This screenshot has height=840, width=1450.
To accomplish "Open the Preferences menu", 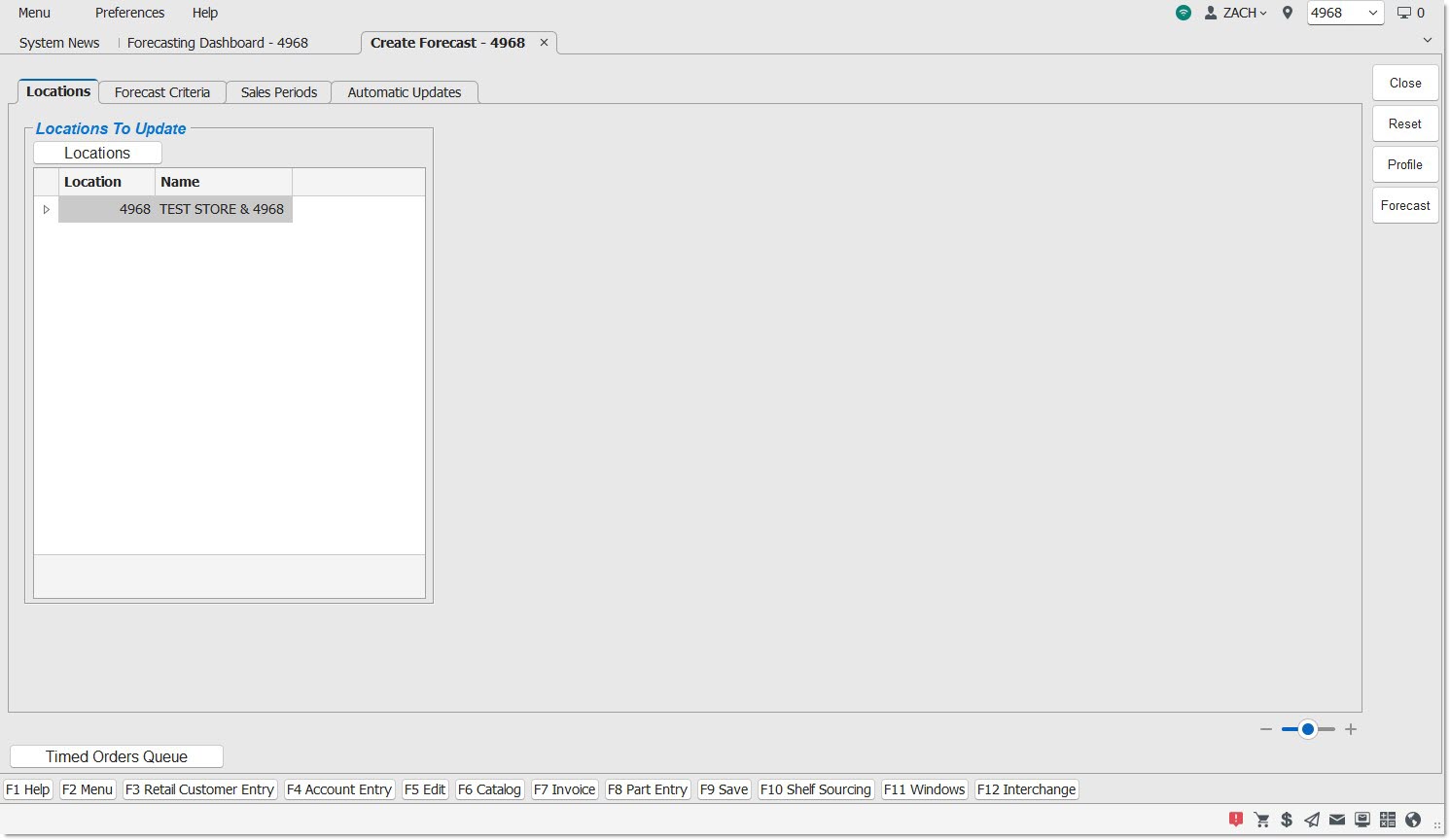I will [x=129, y=13].
